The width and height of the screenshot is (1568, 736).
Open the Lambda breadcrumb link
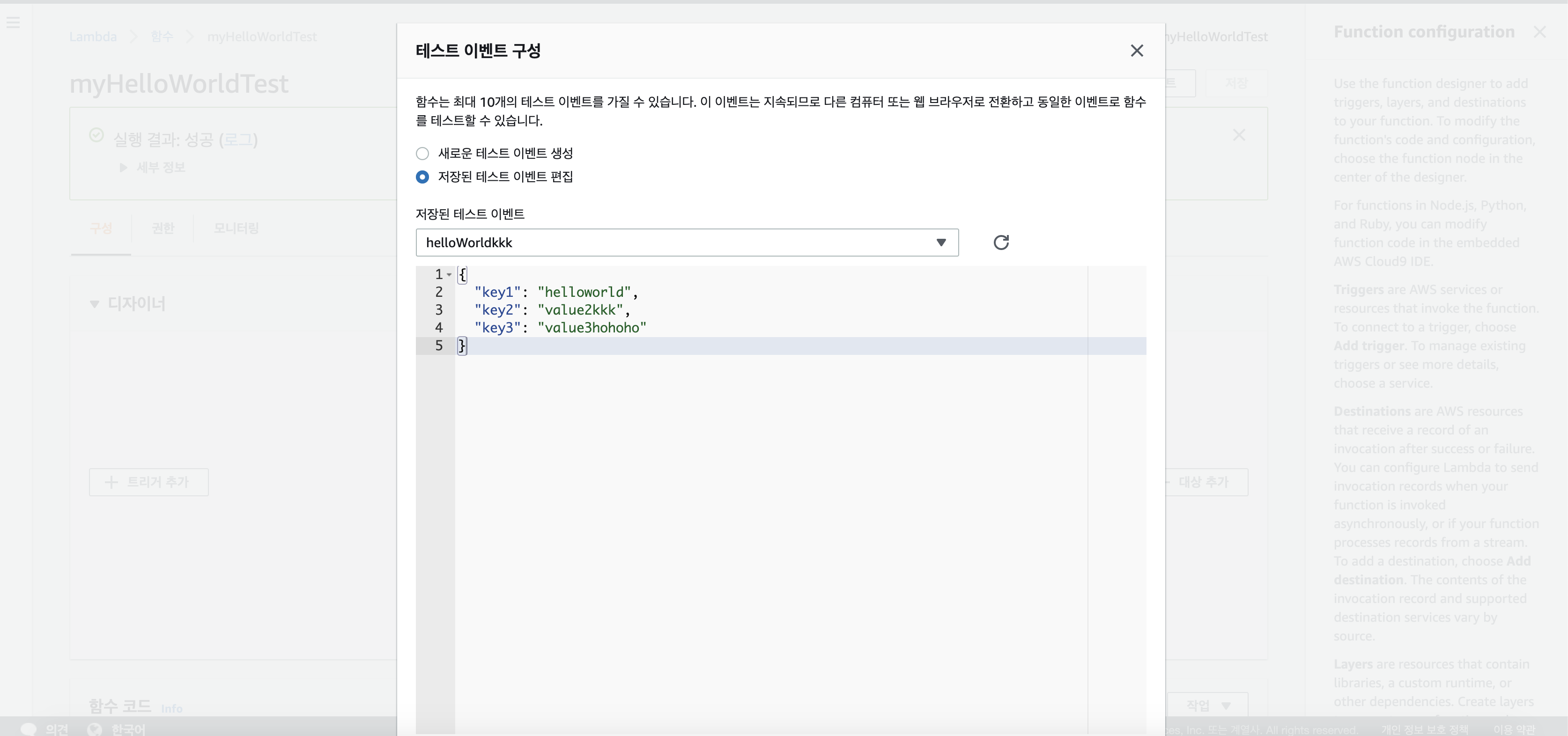tap(93, 37)
